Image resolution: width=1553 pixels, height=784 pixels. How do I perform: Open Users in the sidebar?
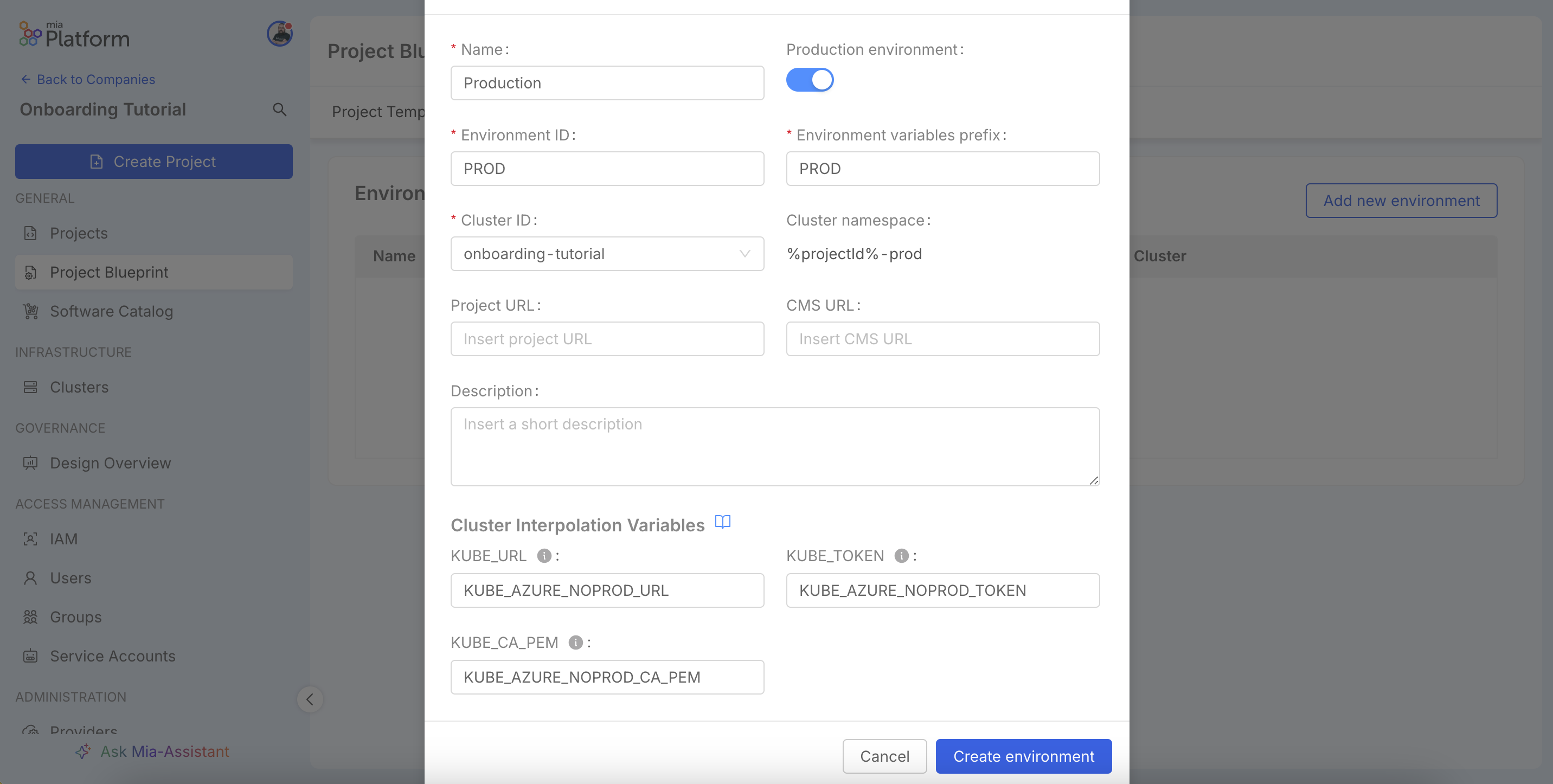[x=154, y=579]
